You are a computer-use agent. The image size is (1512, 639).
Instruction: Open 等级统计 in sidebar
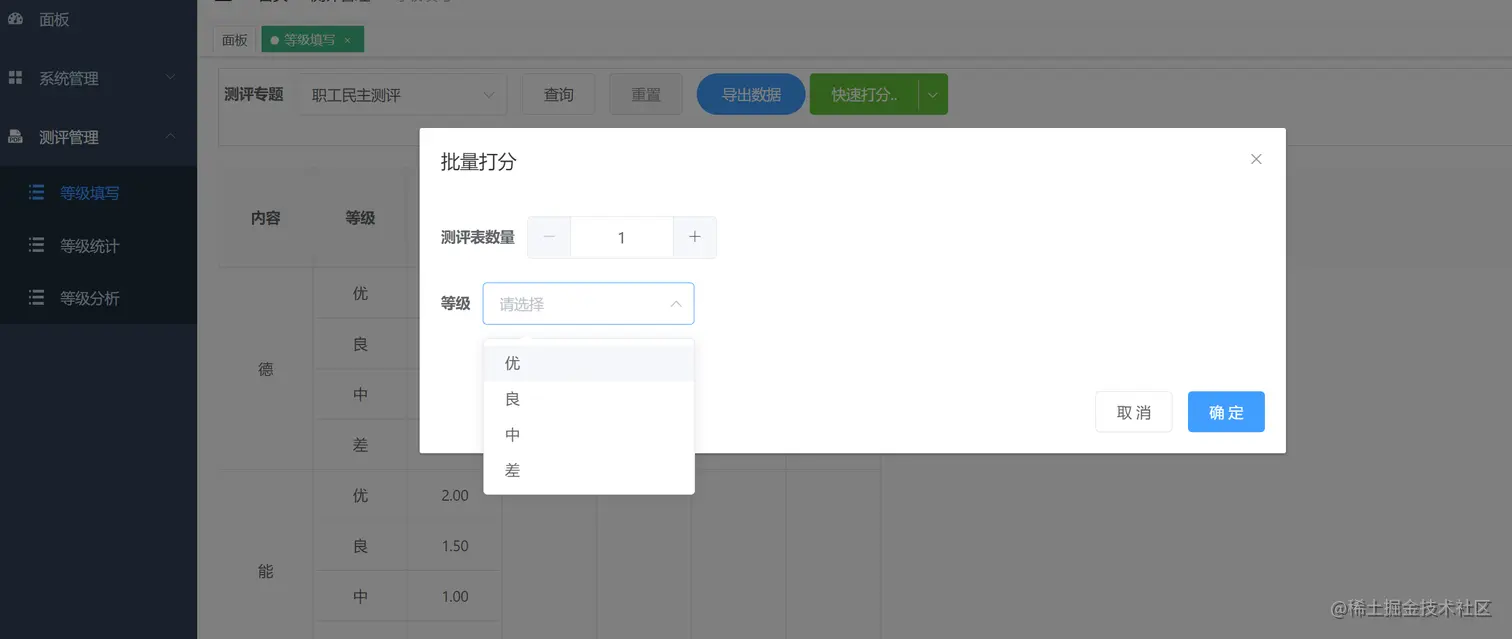tap(98, 246)
